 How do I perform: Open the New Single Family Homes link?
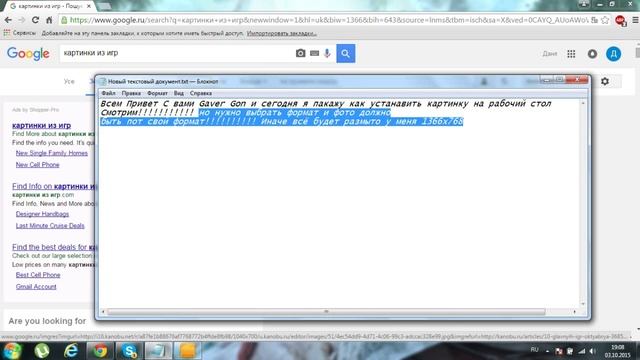click(52, 153)
